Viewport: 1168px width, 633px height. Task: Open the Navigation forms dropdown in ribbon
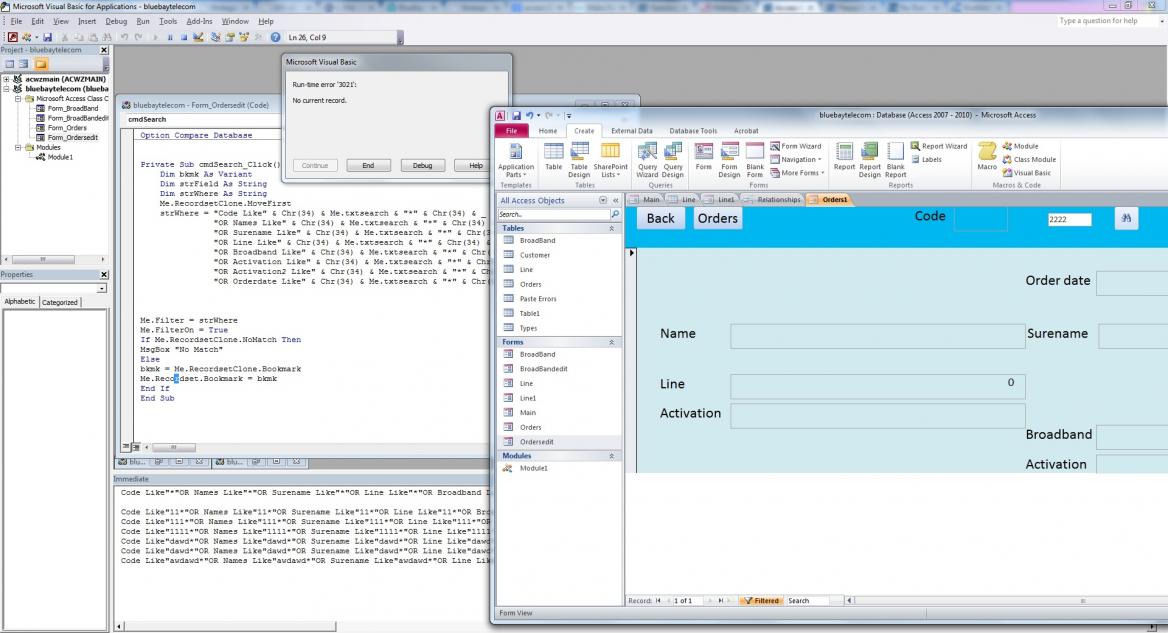coord(796,159)
